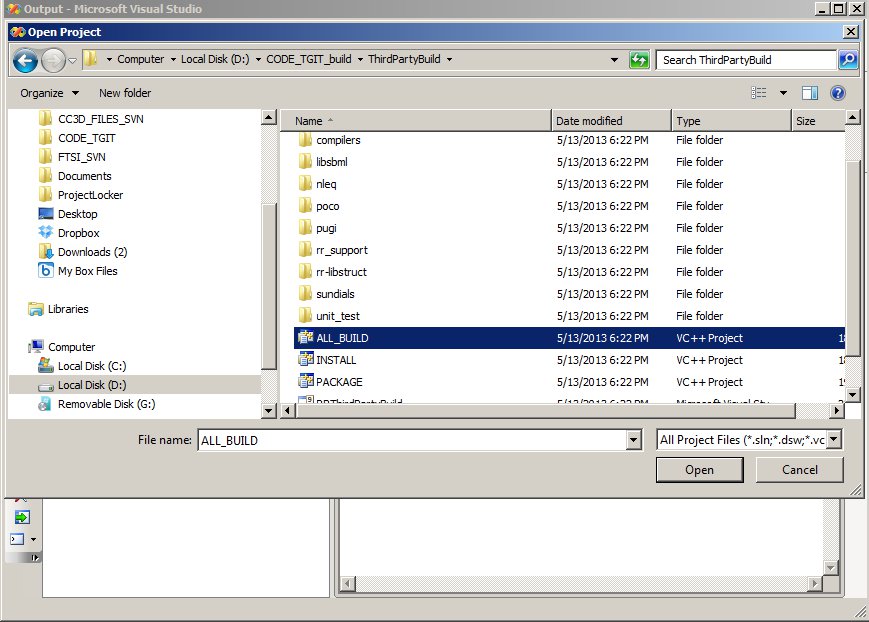Screen dimensions: 869x622
Task: Open Dropbox in the navigation pane
Action: pyautogui.click(x=78, y=233)
